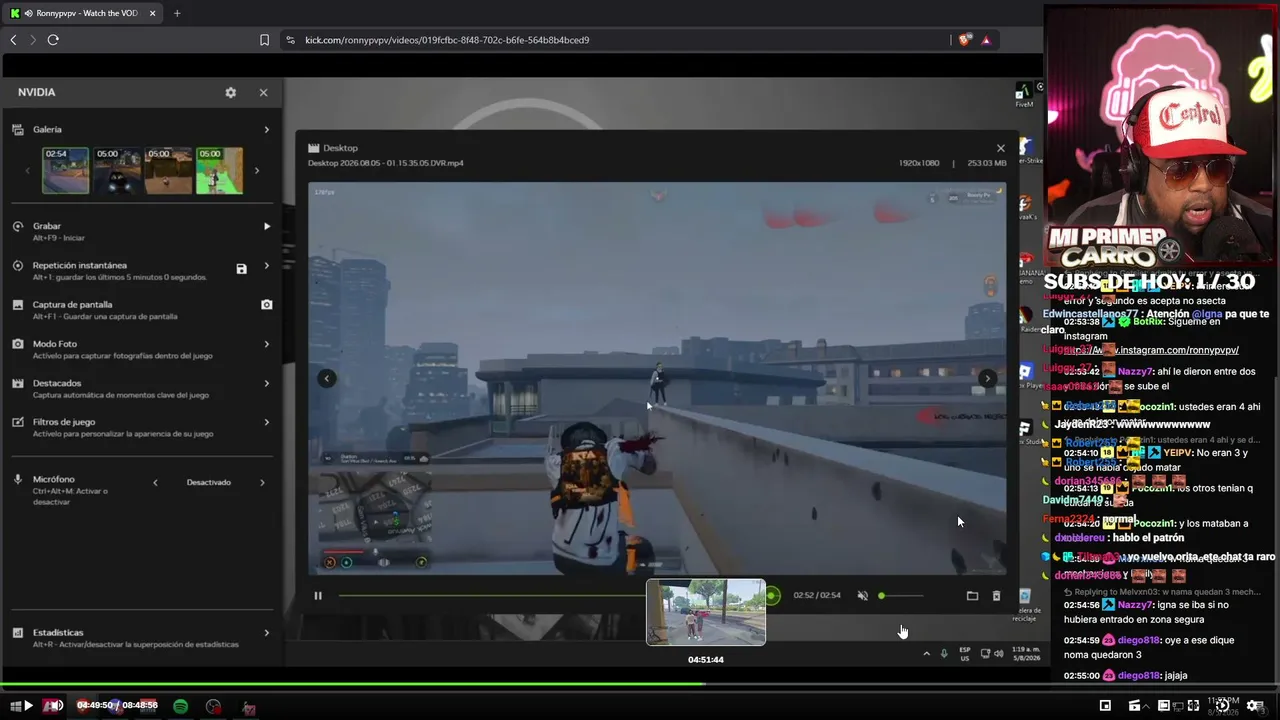This screenshot has height=720, width=1280.
Task: Expand the Galería section arrow
Action: (266, 129)
